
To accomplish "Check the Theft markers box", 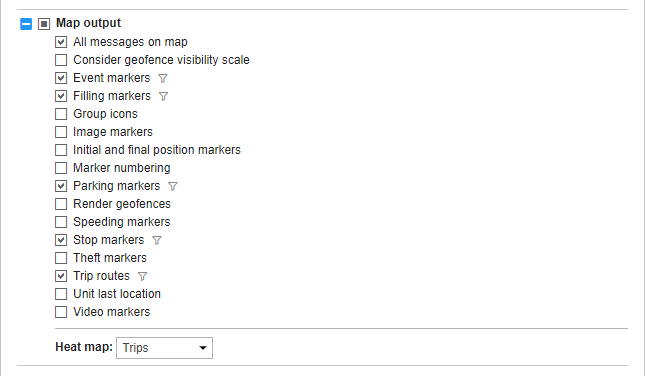I will (61, 258).
